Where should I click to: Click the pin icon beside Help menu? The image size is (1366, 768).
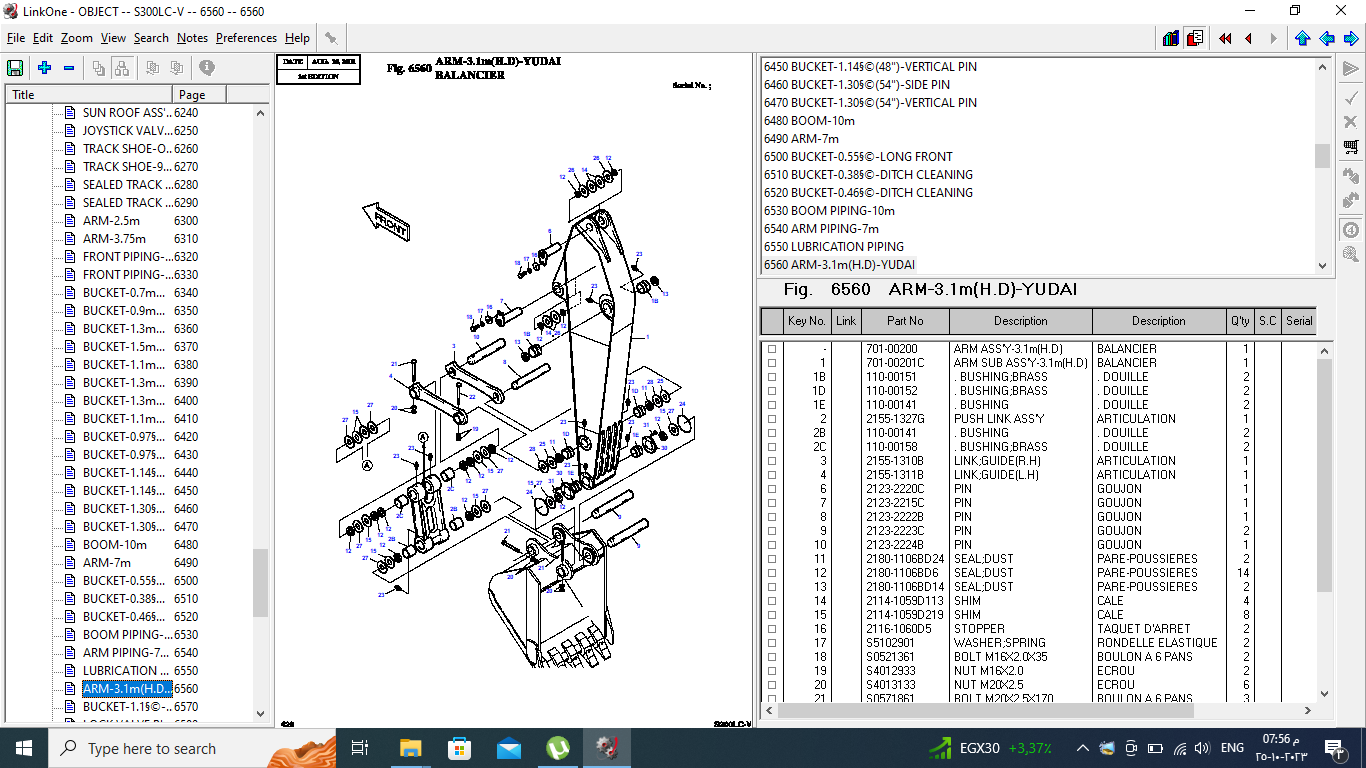point(331,38)
